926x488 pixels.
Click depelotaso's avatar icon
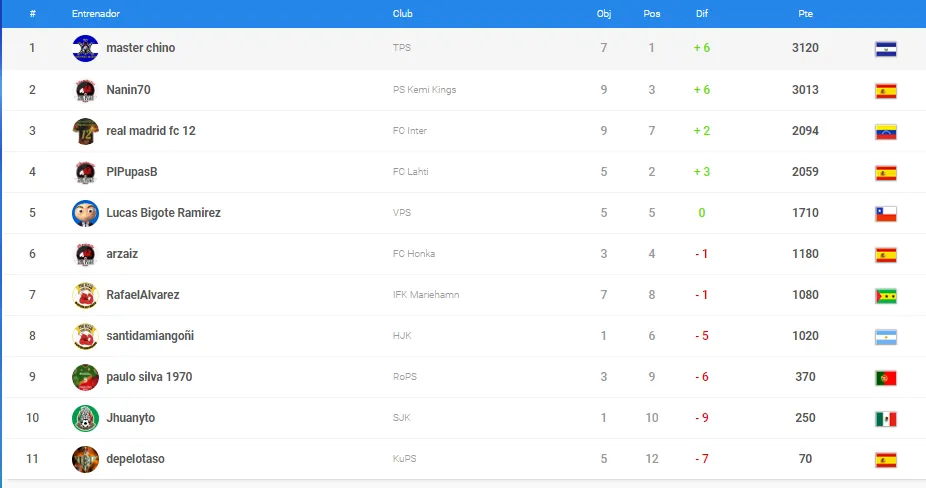pyautogui.click(x=85, y=459)
